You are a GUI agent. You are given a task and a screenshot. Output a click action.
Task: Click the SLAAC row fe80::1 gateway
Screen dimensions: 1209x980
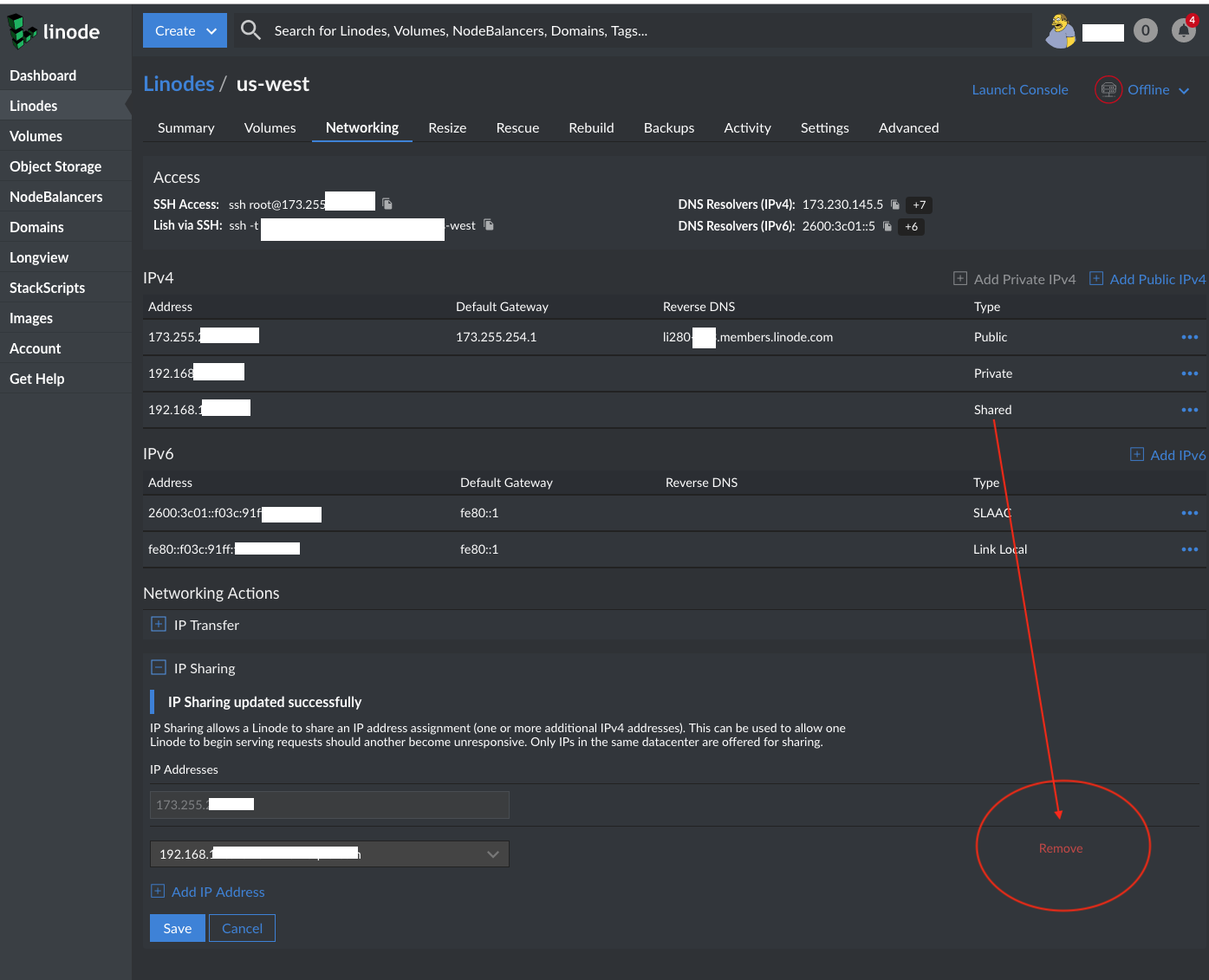tap(479, 513)
